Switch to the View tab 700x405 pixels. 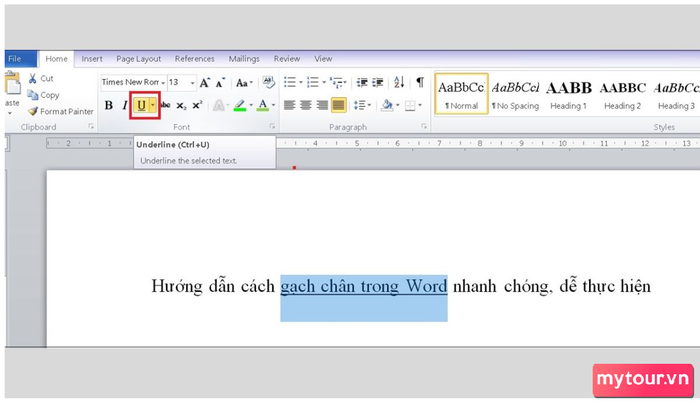[x=323, y=59]
